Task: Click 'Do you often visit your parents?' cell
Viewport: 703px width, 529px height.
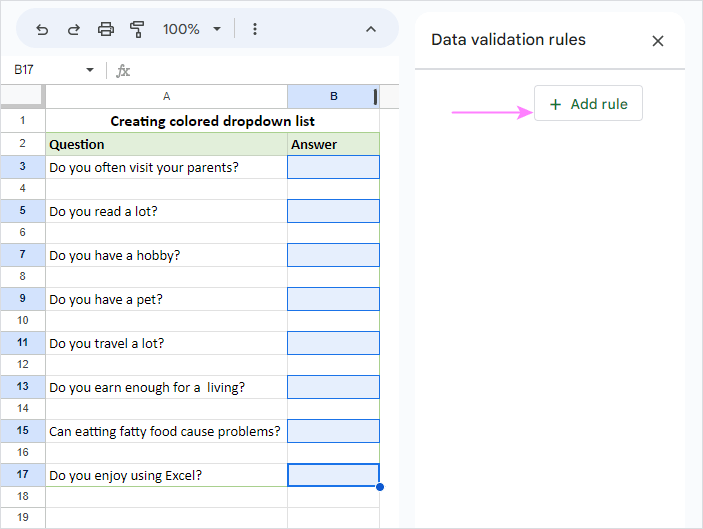Action: click(x=166, y=167)
